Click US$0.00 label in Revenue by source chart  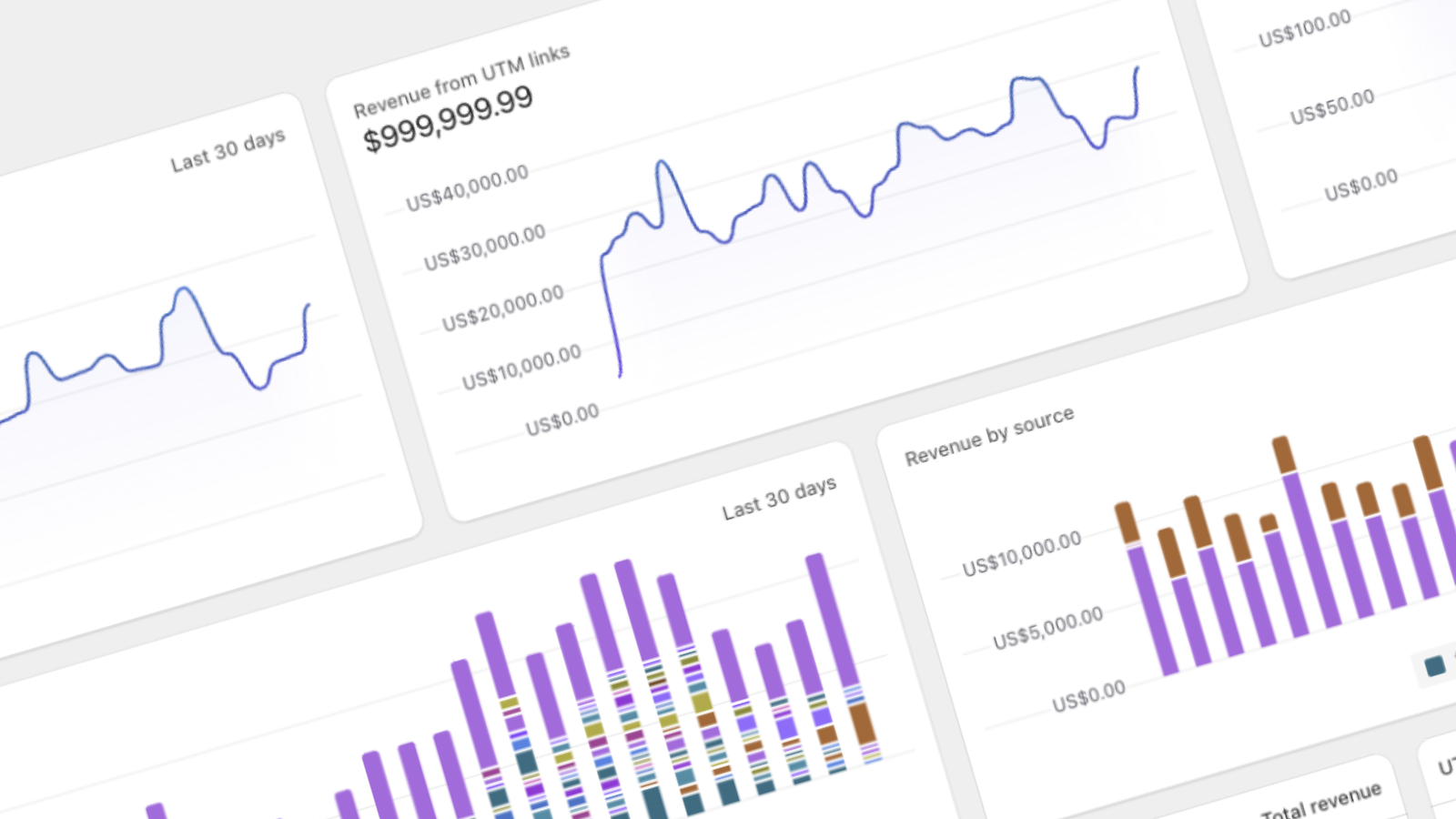coord(1088,697)
